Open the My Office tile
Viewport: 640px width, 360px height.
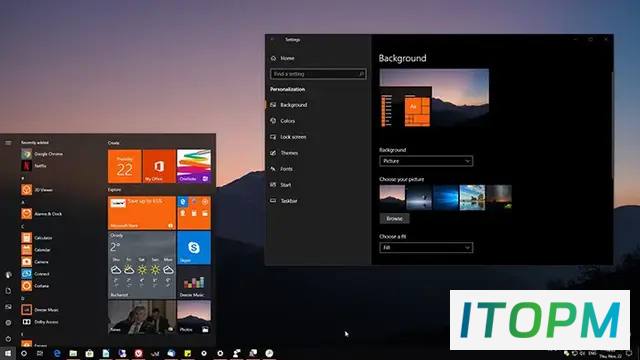159,166
